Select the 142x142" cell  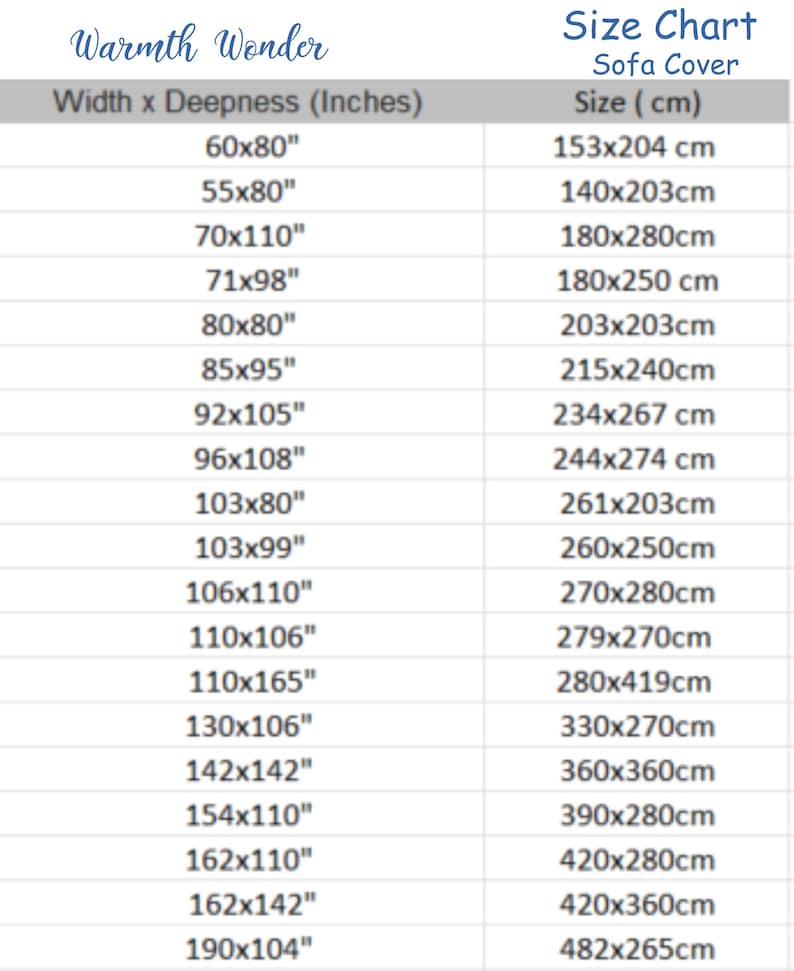point(242,770)
